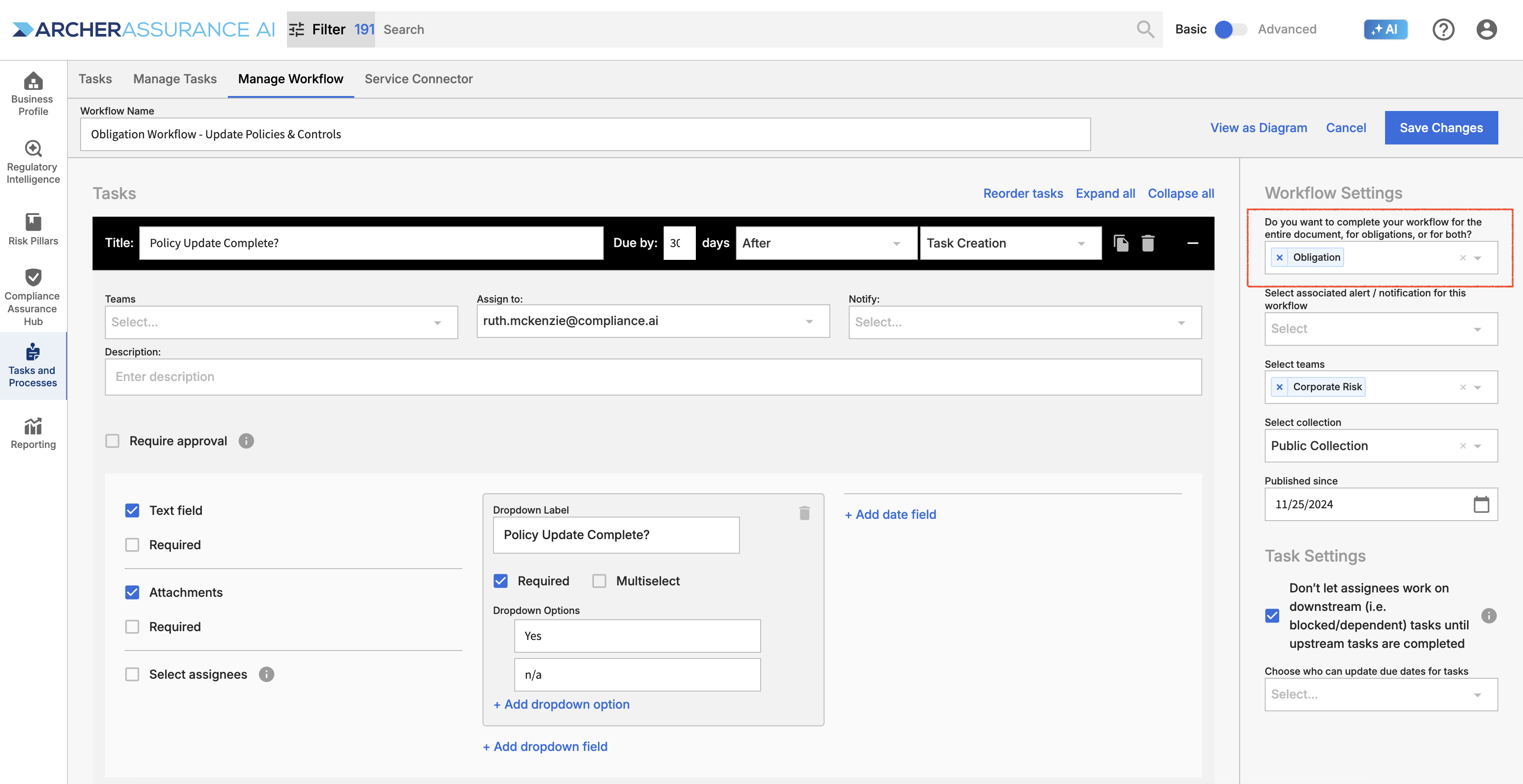Open the Select teams dropdown arrow
This screenshot has height=784, width=1523.
coord(1477,387)
